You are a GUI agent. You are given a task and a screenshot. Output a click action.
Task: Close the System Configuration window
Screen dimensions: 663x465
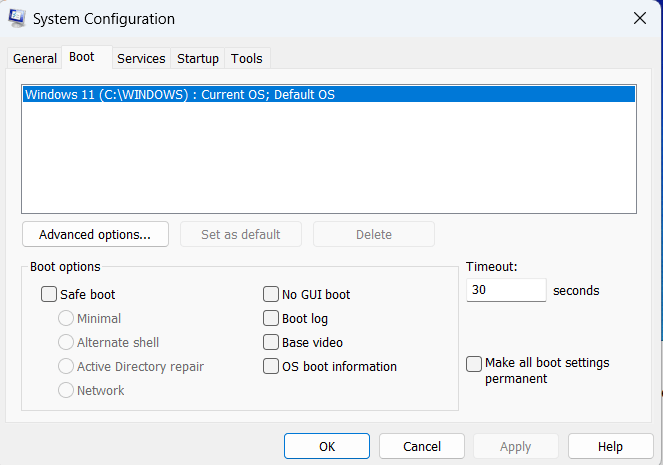640,18
